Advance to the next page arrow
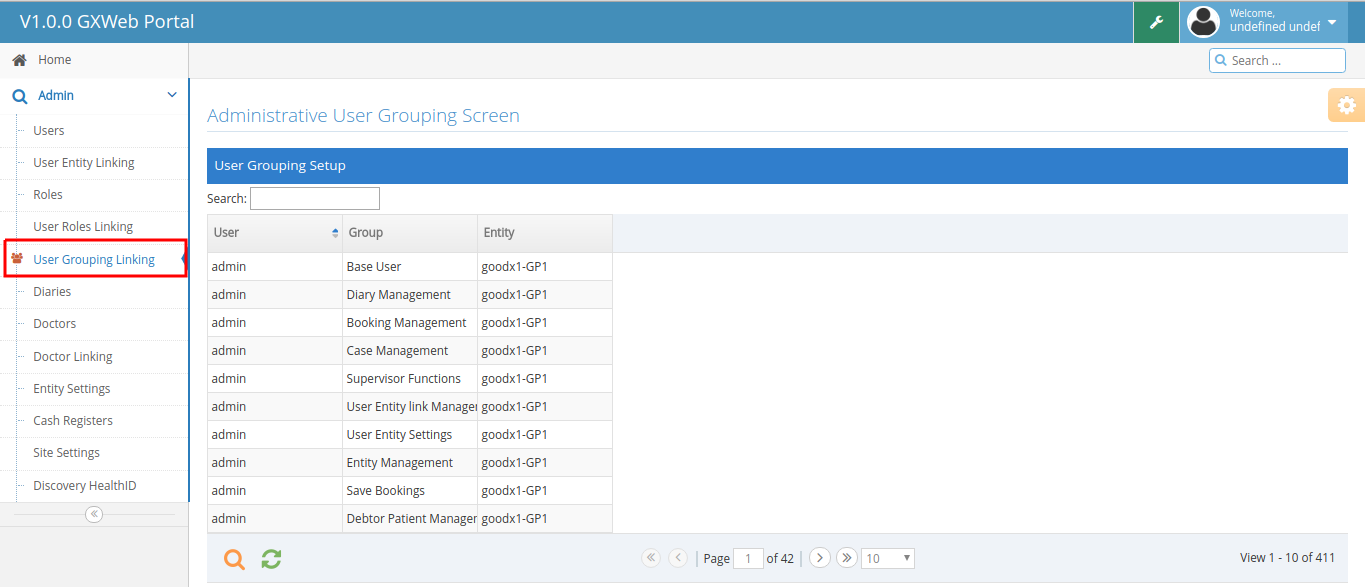1365x587 pixels. pyautogui.click(x=820, y=558)
